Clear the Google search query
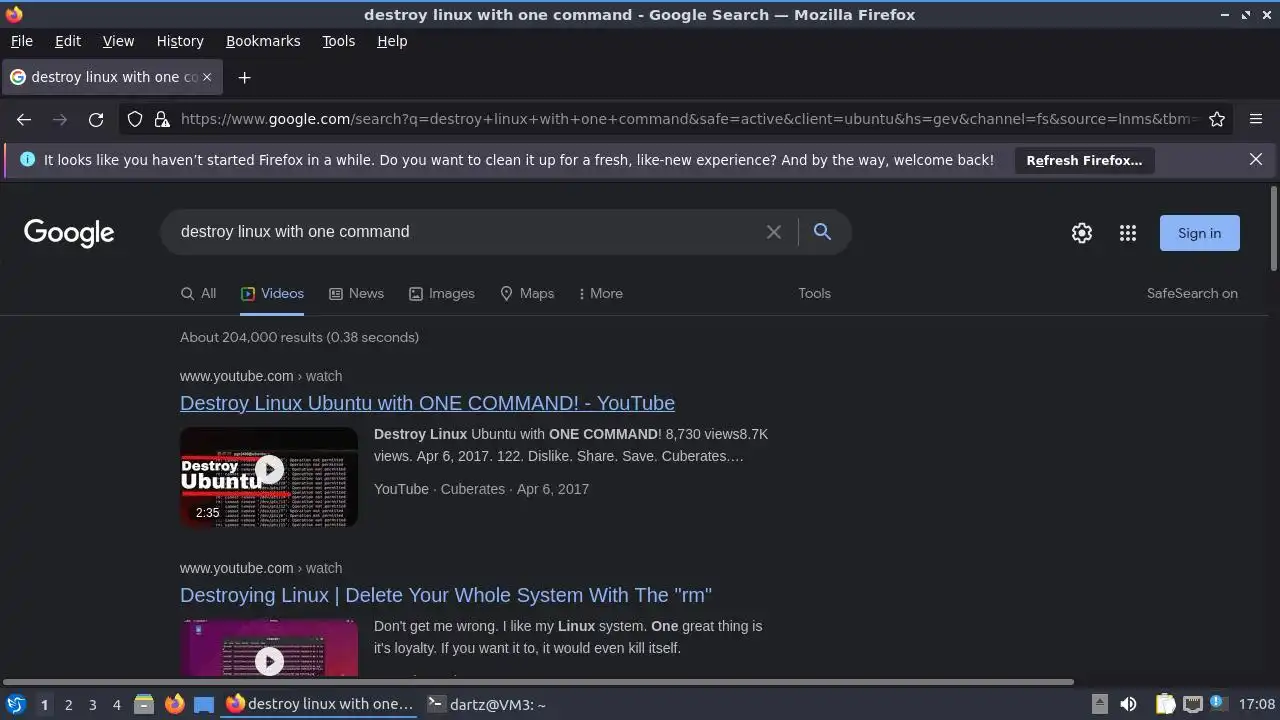The image size is (1280, 720). 774,232
